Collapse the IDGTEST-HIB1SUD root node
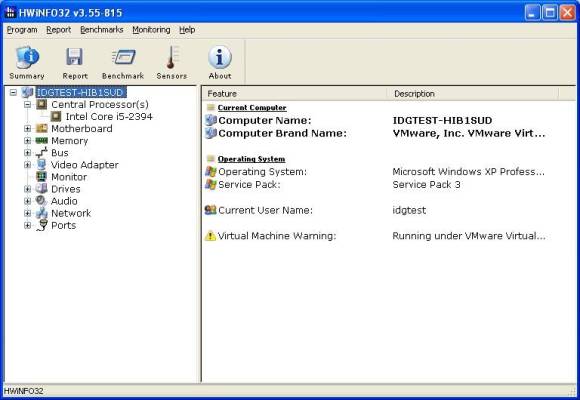The image size is (580, 400). (x=13, y=92)
